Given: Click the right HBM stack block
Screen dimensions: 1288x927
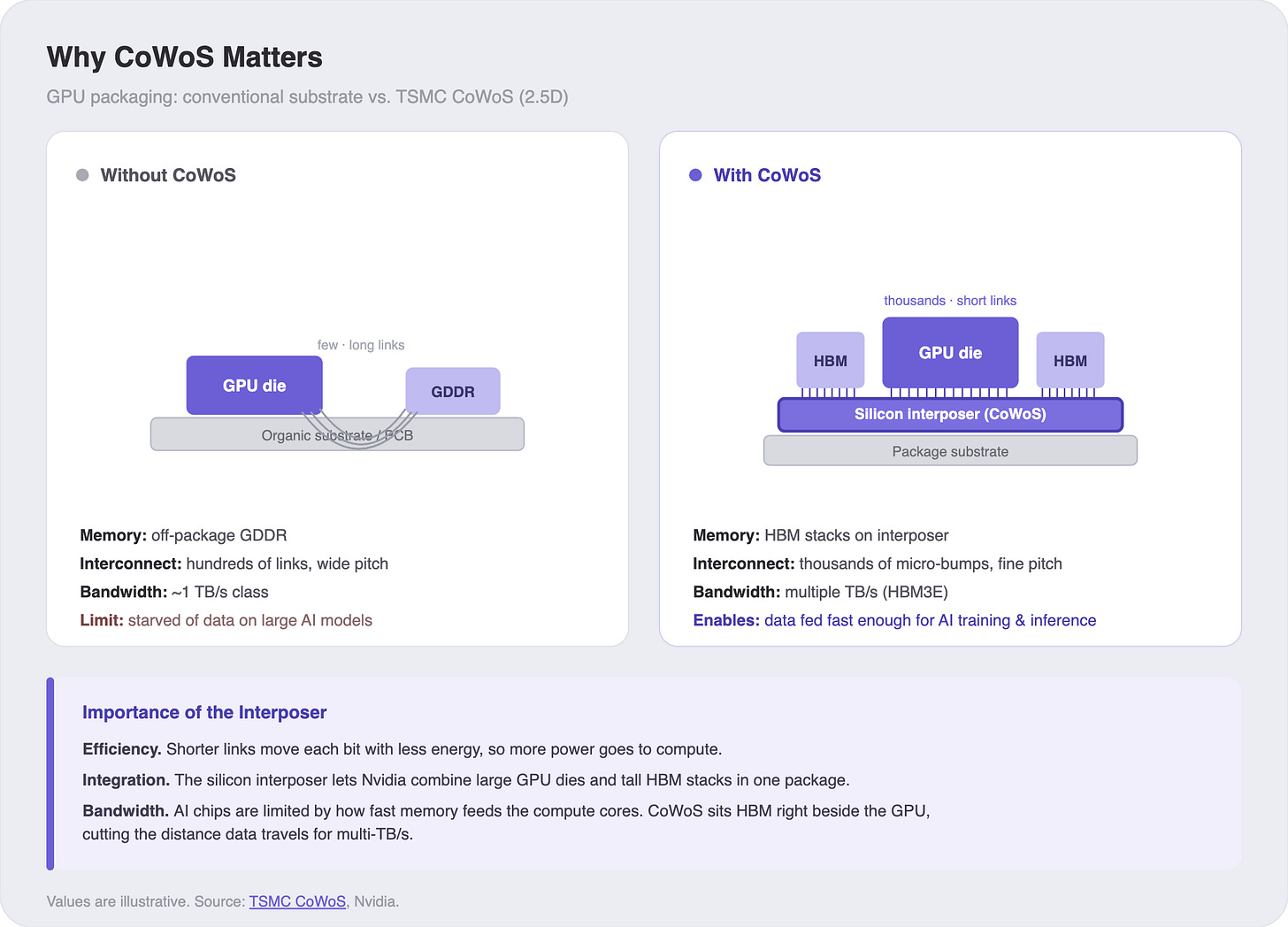Looking at the screenshot, I should [1070, 360].
